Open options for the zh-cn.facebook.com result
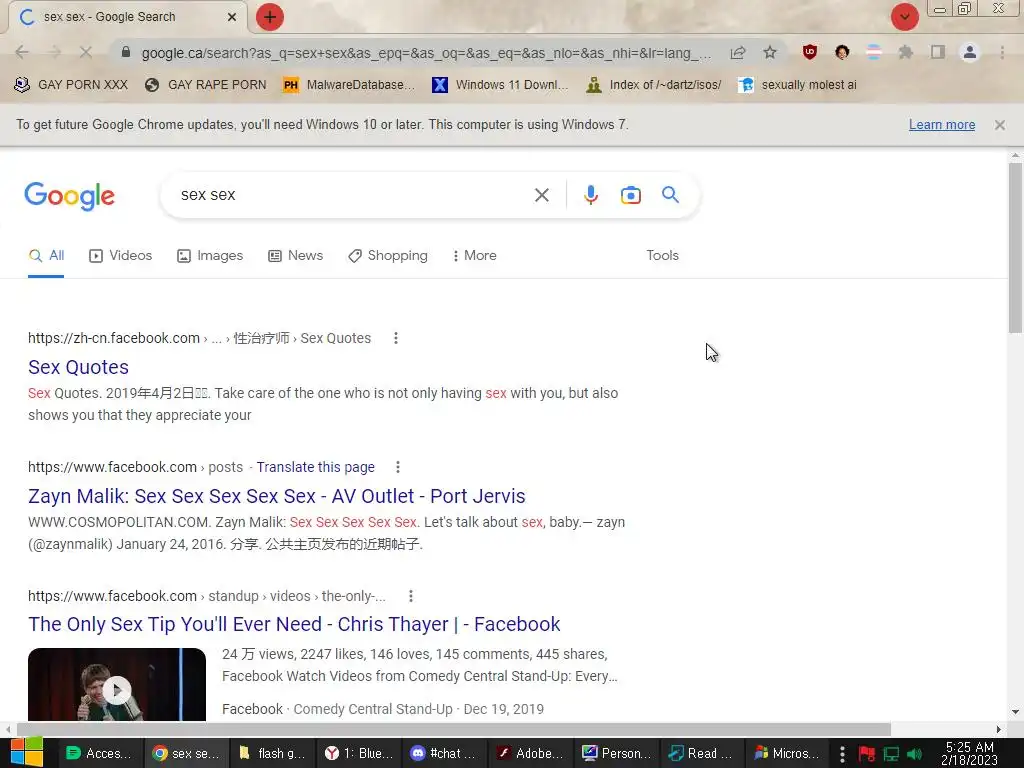 point(396,338)
